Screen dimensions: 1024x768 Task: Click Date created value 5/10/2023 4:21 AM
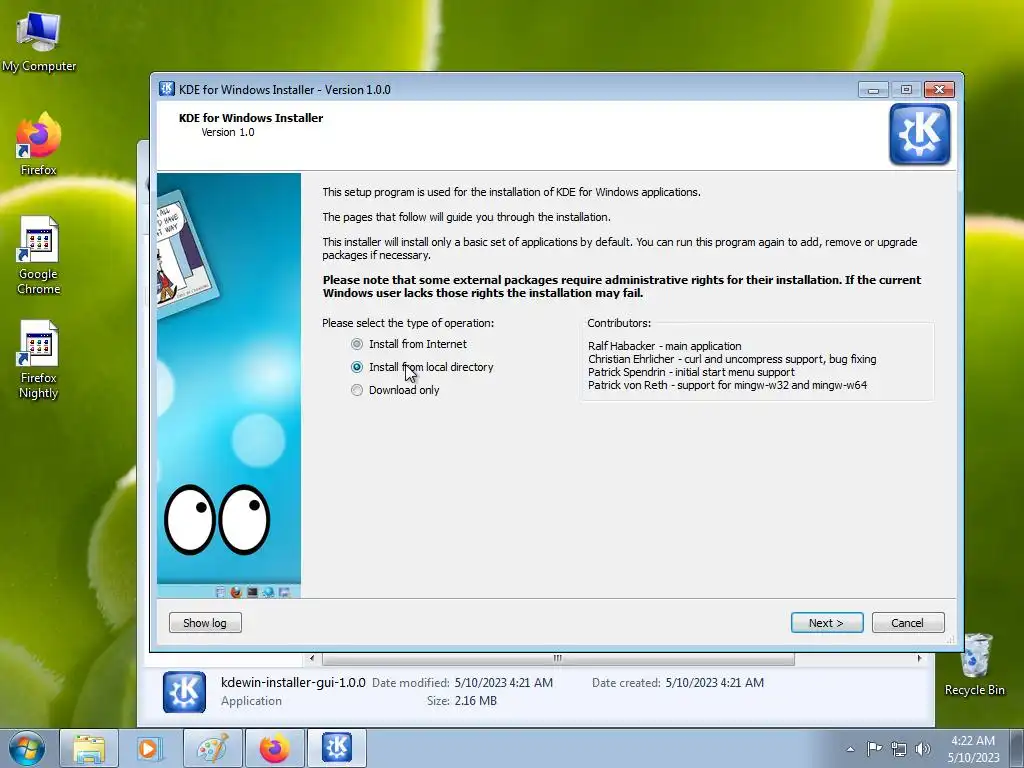(x=714, y=682)
